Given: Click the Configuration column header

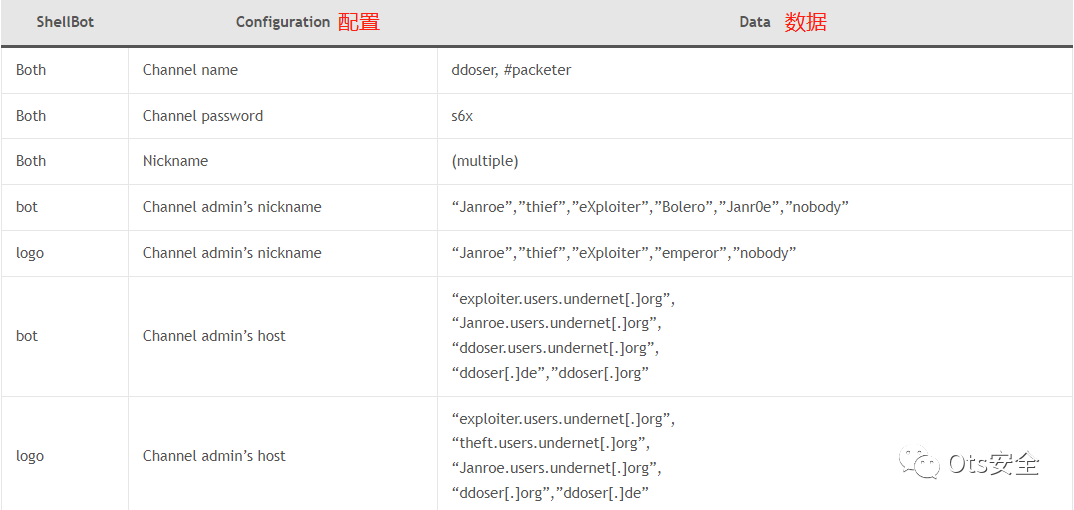Looking at the screenshot, I should (283, 22).
